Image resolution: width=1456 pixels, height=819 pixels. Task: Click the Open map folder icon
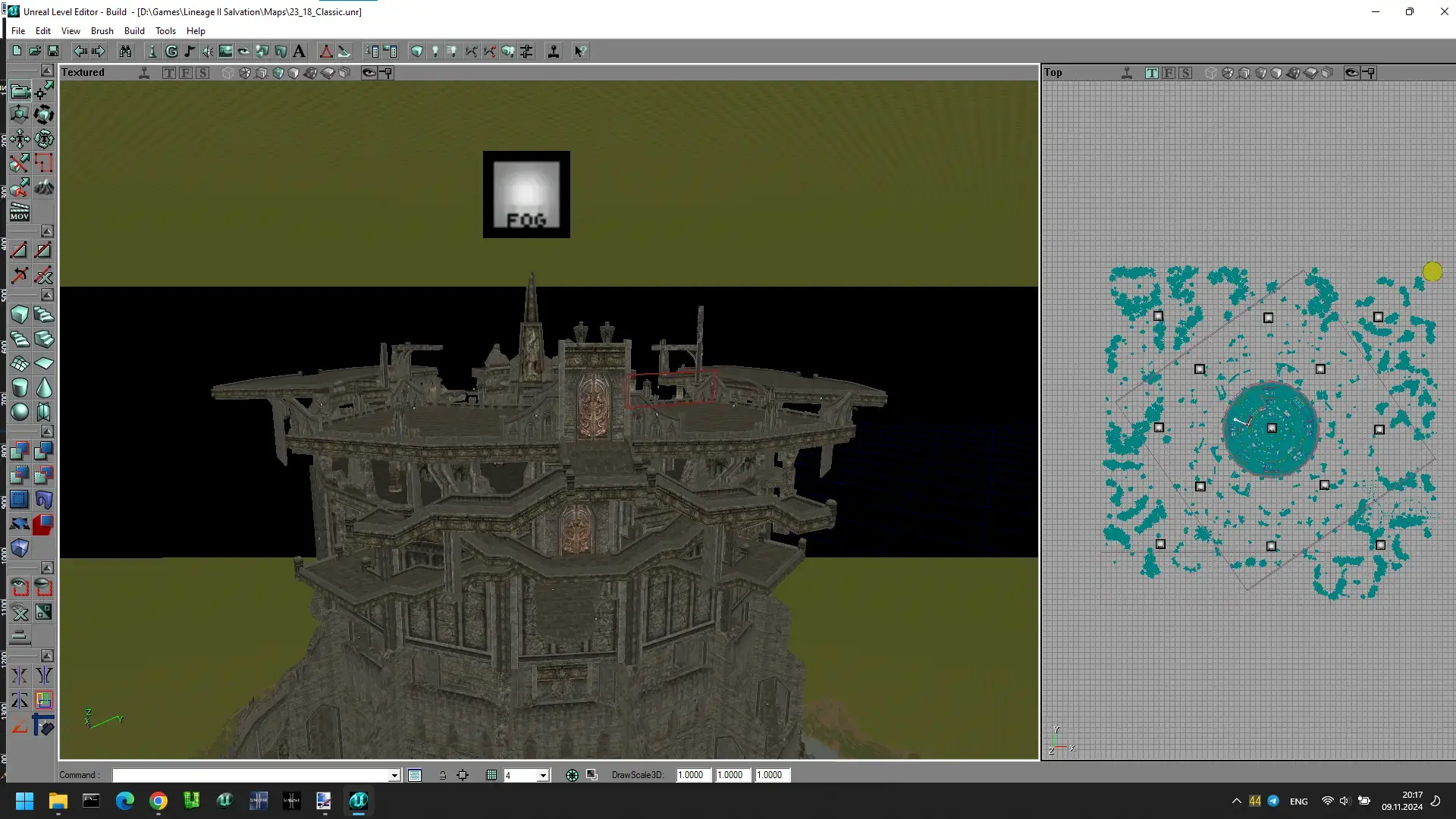click(35, 51)
